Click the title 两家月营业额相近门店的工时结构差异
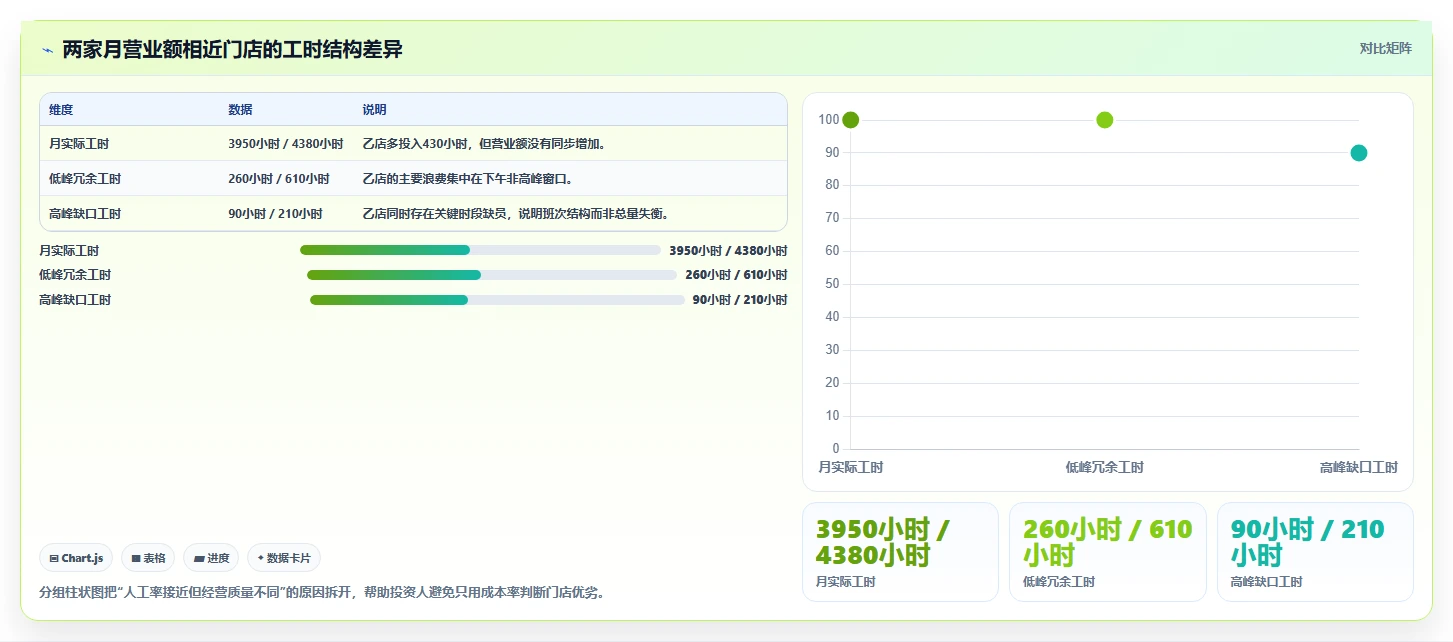This screenshot has width=1453, height=642. pos(232,50)
